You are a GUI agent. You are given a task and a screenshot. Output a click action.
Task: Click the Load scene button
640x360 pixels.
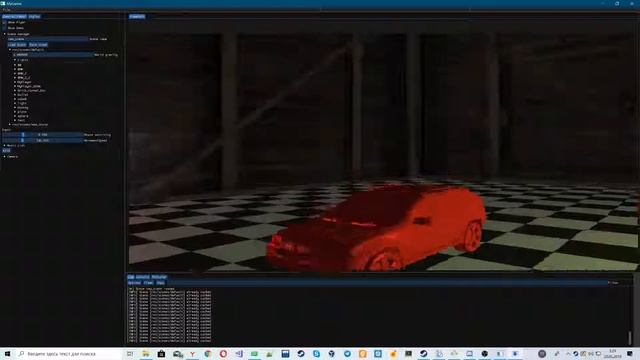click(17, 44)
